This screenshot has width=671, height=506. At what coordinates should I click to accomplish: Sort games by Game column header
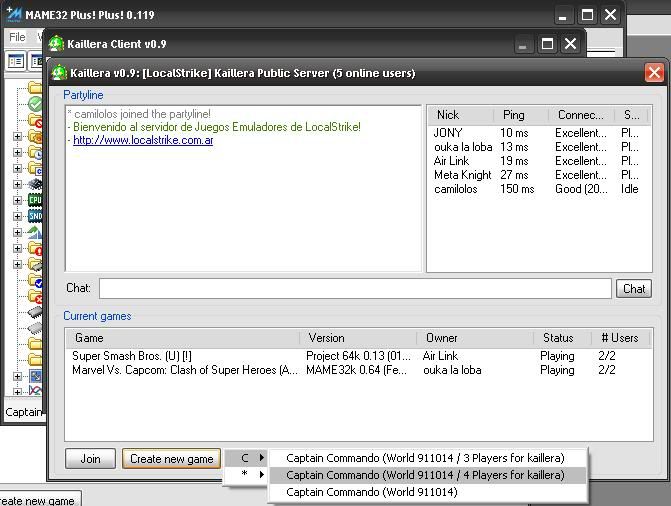click(183, 338)
